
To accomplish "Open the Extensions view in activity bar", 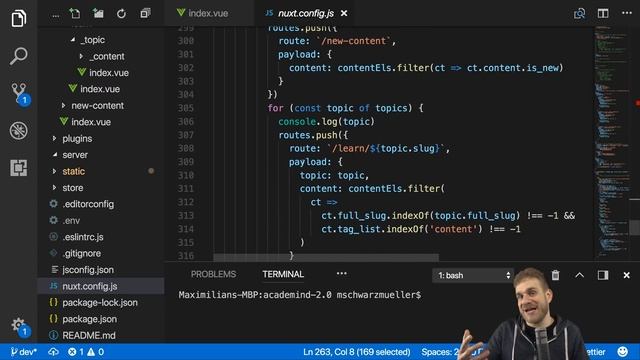I will click(x=18, y=168).
